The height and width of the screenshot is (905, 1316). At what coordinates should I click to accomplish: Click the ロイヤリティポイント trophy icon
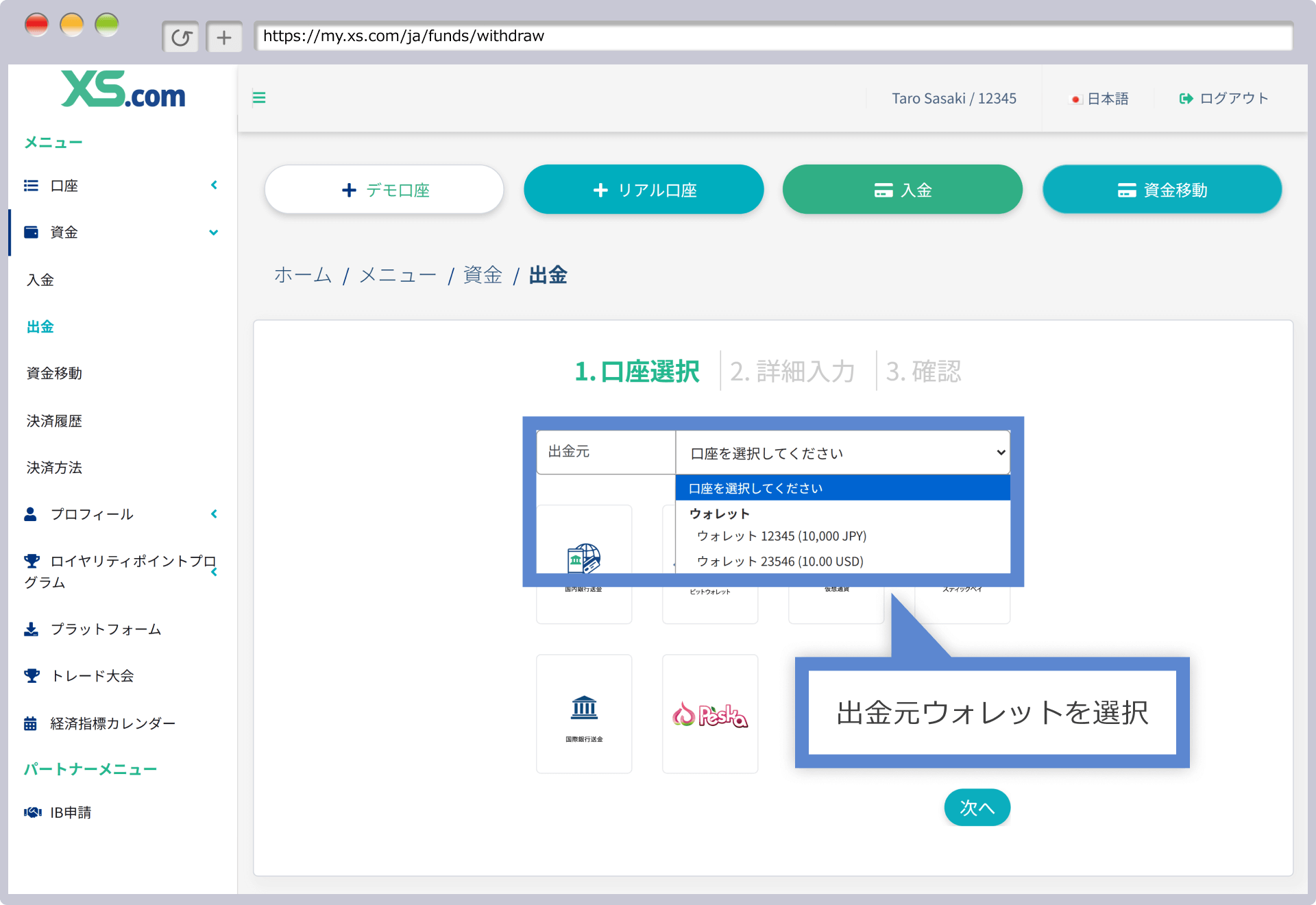pos(32,561)
